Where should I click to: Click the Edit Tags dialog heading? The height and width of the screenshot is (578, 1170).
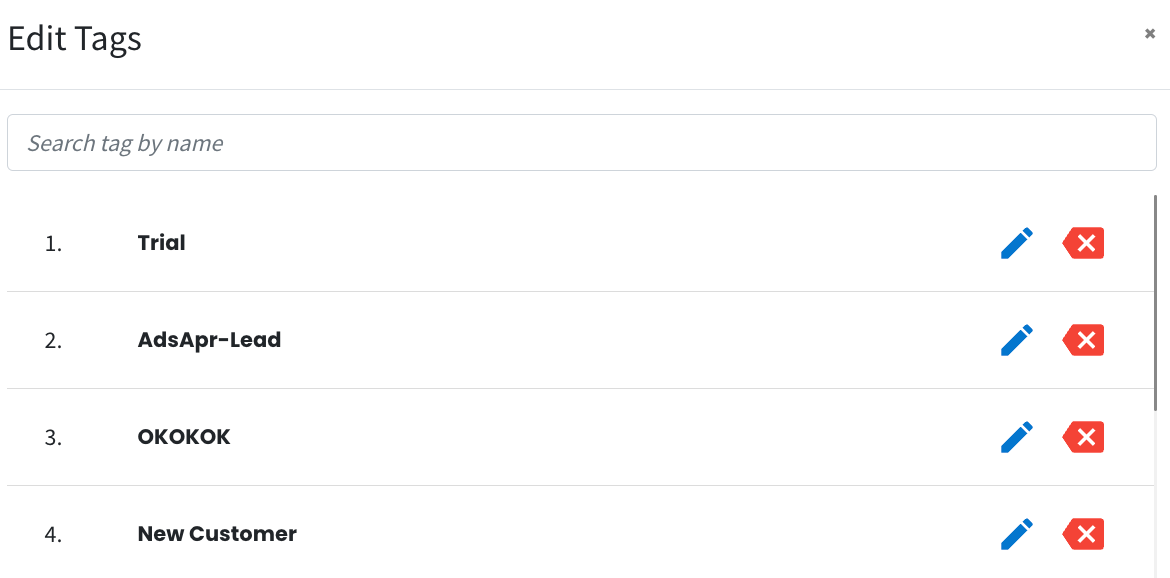point(75,39)
